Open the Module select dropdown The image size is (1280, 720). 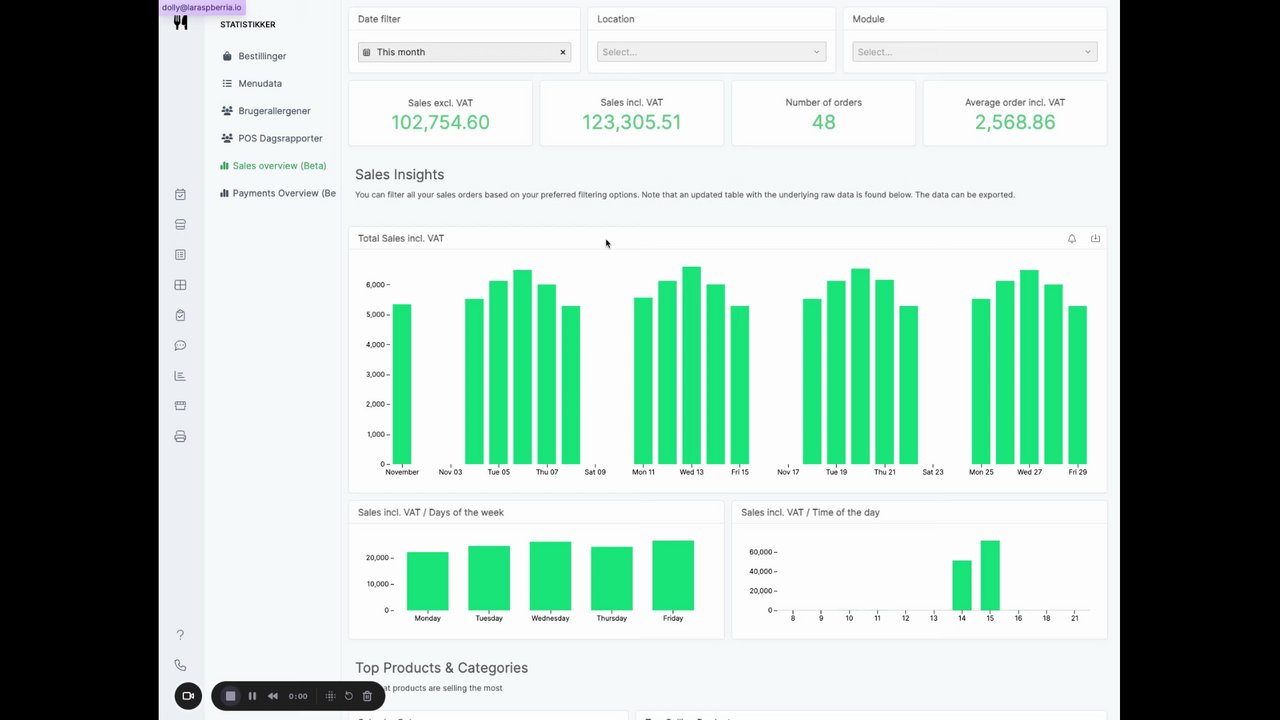click(974, 52)
